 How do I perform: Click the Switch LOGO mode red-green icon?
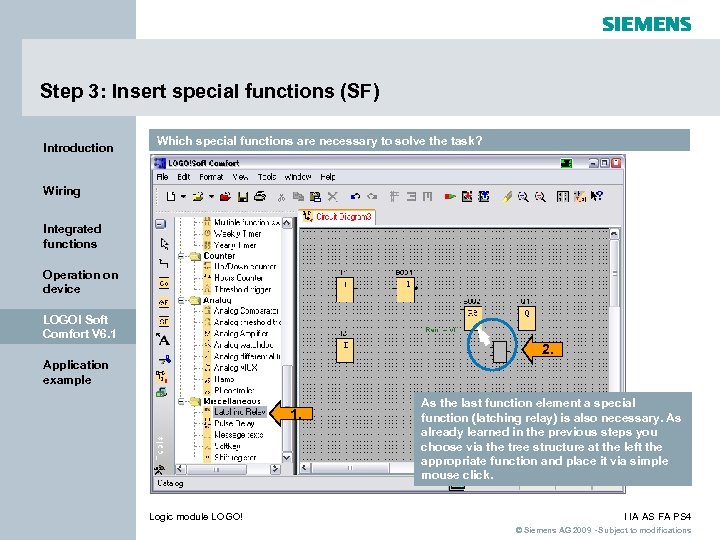[x=450, y=197]
